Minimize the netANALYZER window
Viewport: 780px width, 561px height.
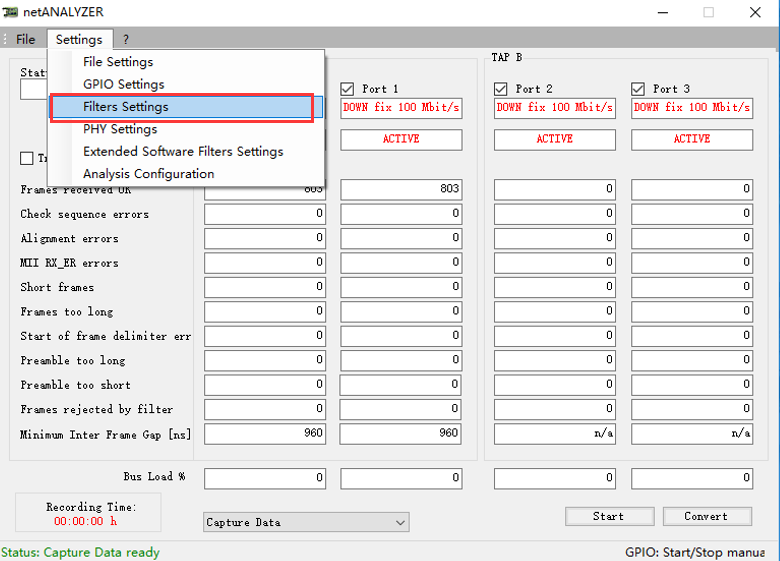tap(663, 12)
